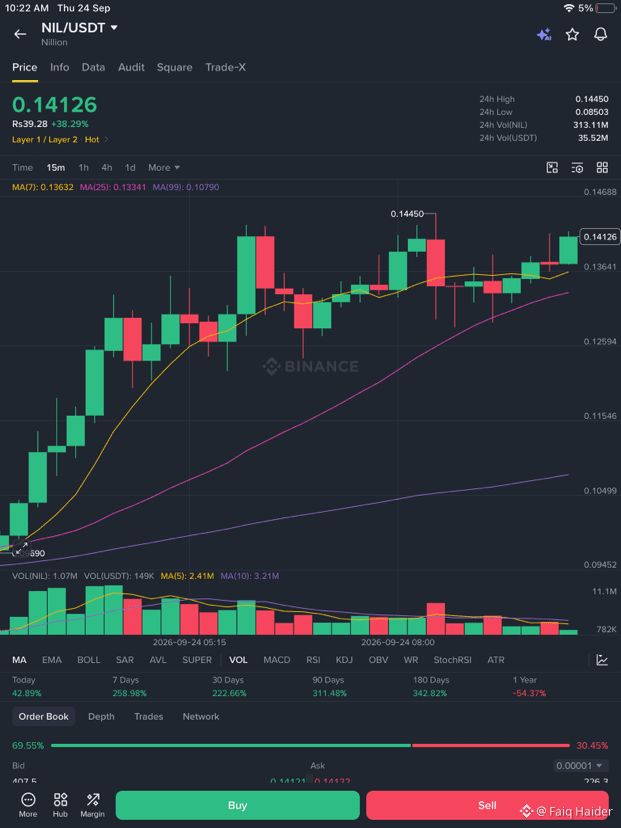Viewport: 621px width, 828px height.
Task: Open chart drawing tools icon
Action: [552, 168]
